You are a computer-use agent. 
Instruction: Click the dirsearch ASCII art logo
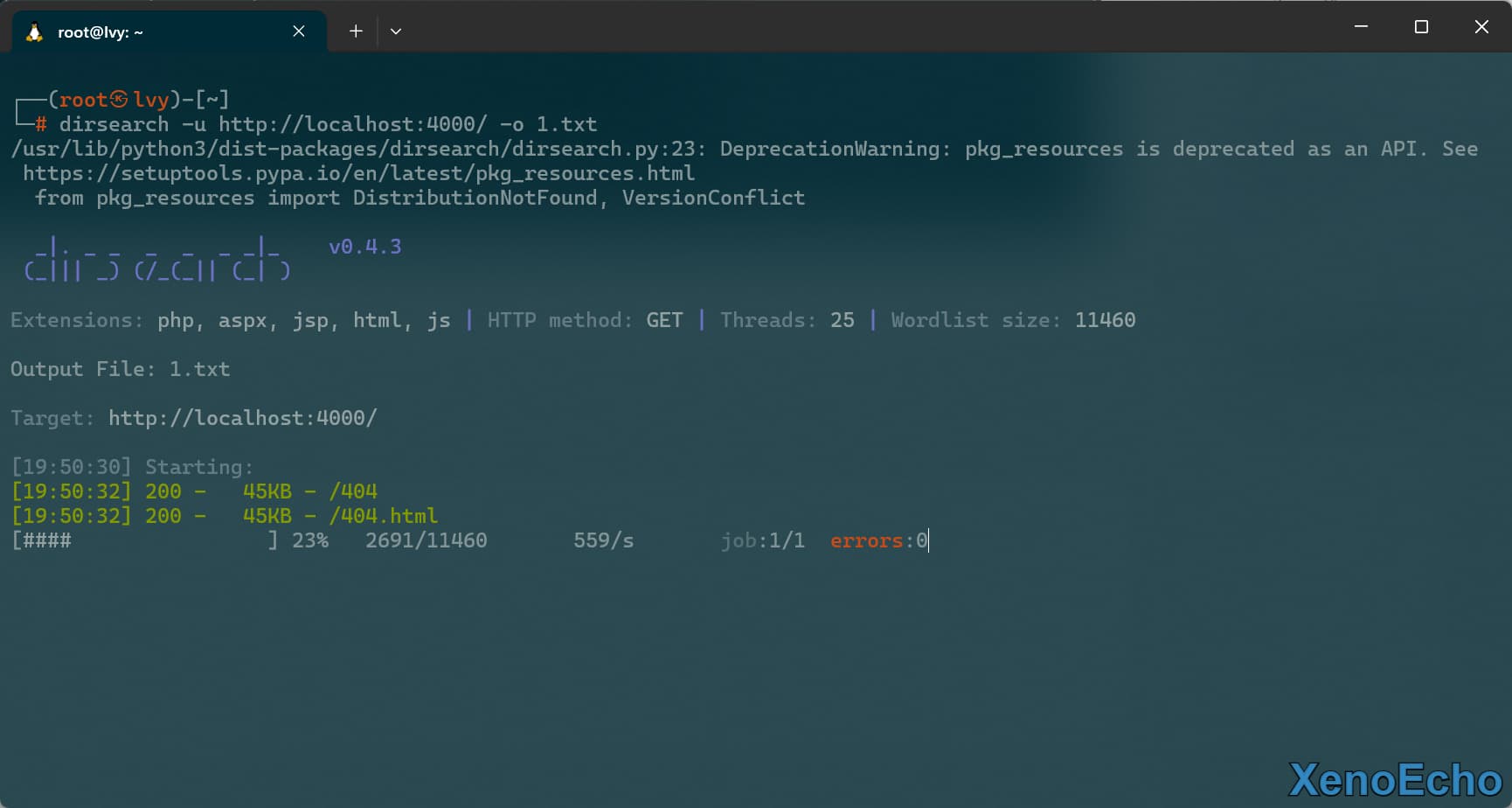pyautogui.click(x=157, y=260)
